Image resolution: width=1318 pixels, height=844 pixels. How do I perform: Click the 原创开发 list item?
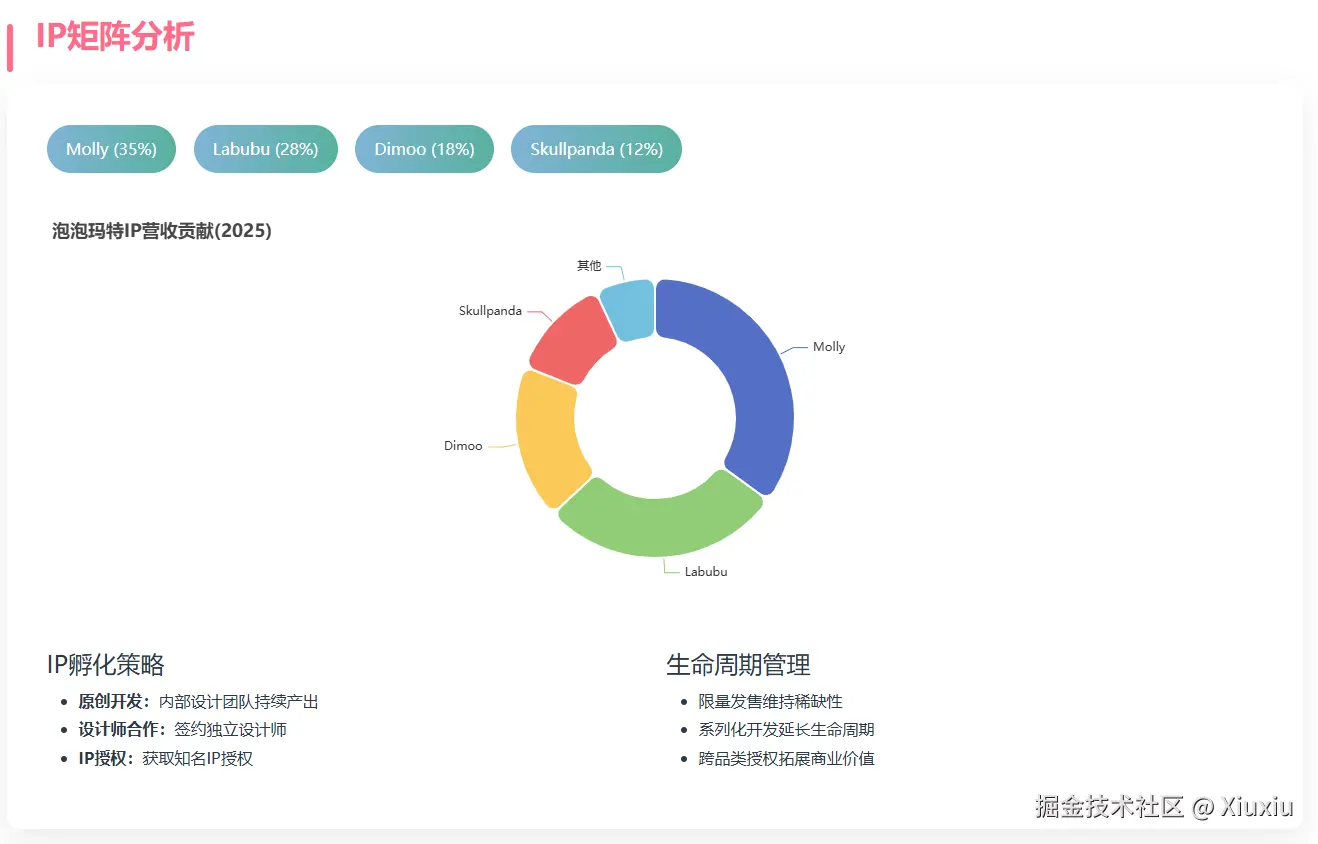click(198, 702)
